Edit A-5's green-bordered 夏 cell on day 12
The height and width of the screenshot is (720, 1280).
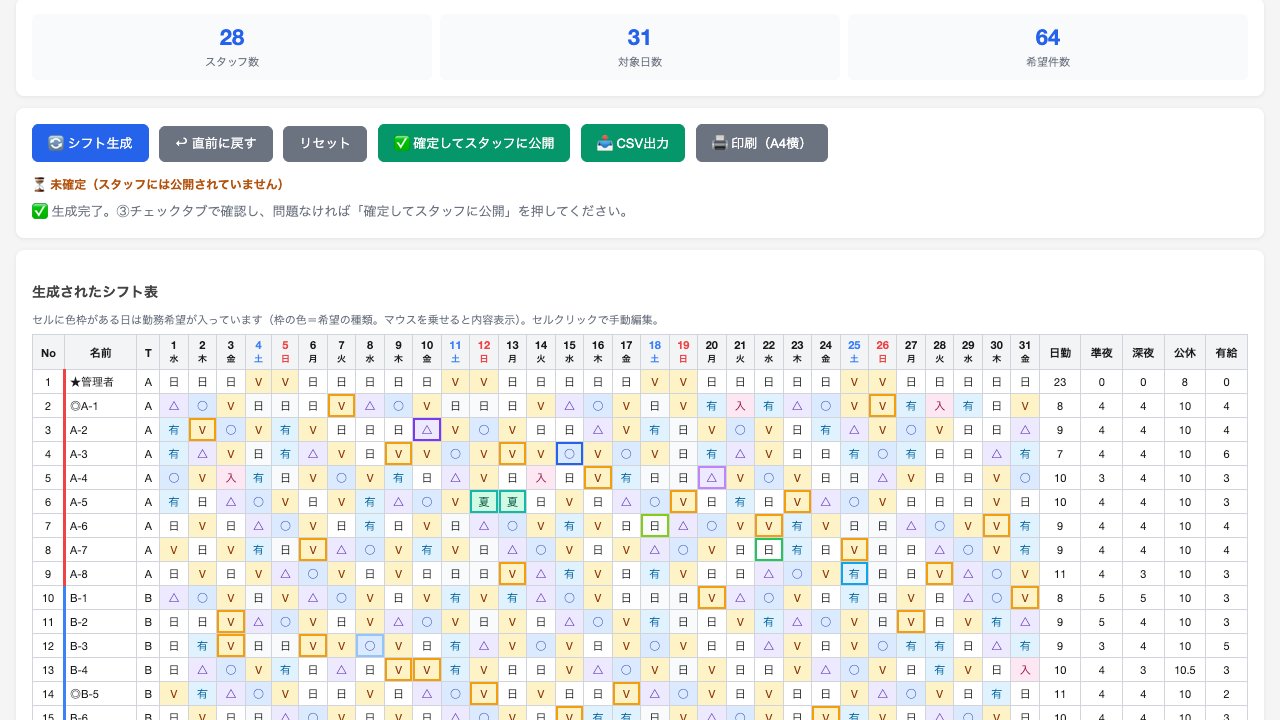[x=484, y=502]
